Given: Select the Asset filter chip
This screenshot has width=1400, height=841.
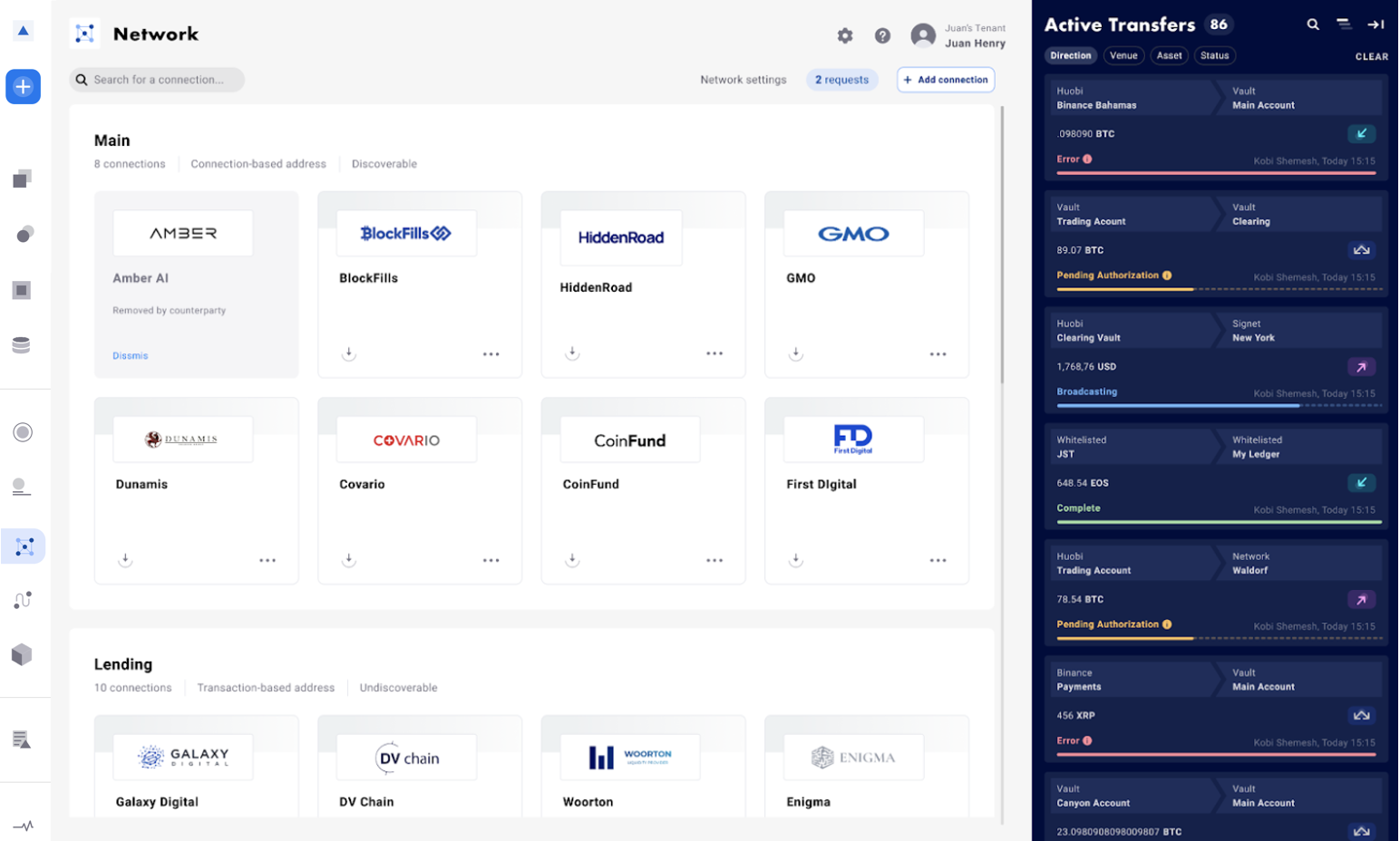Looking at the screenshot, I should click(x=1170, y=56).
